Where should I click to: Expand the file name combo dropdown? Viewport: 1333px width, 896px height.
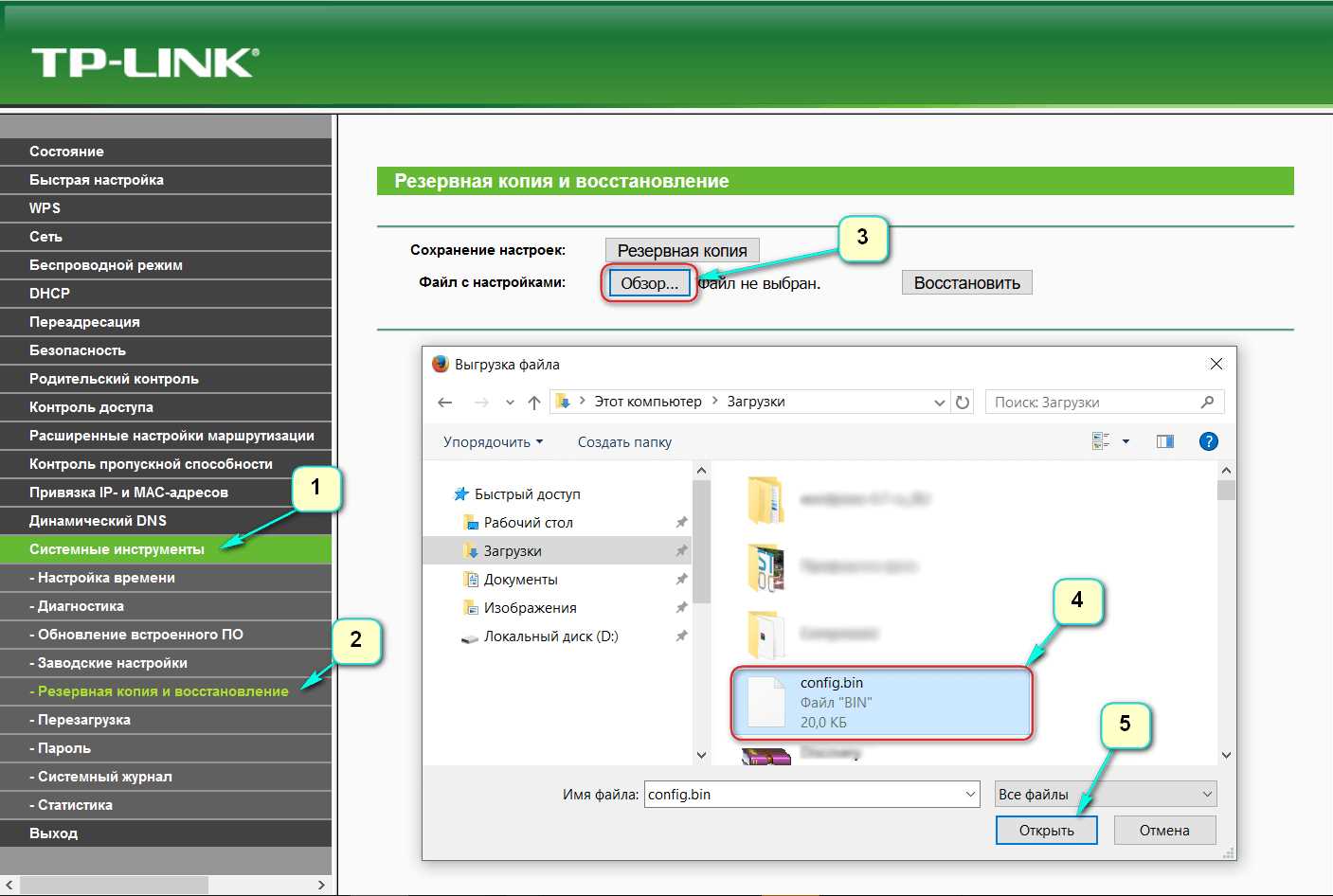click(x=971, y=795)
